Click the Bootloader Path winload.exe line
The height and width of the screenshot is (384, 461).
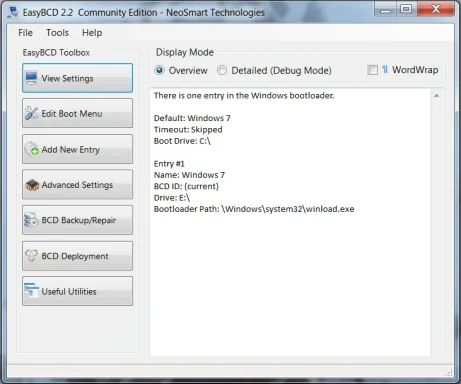click(x=254, y=209)
